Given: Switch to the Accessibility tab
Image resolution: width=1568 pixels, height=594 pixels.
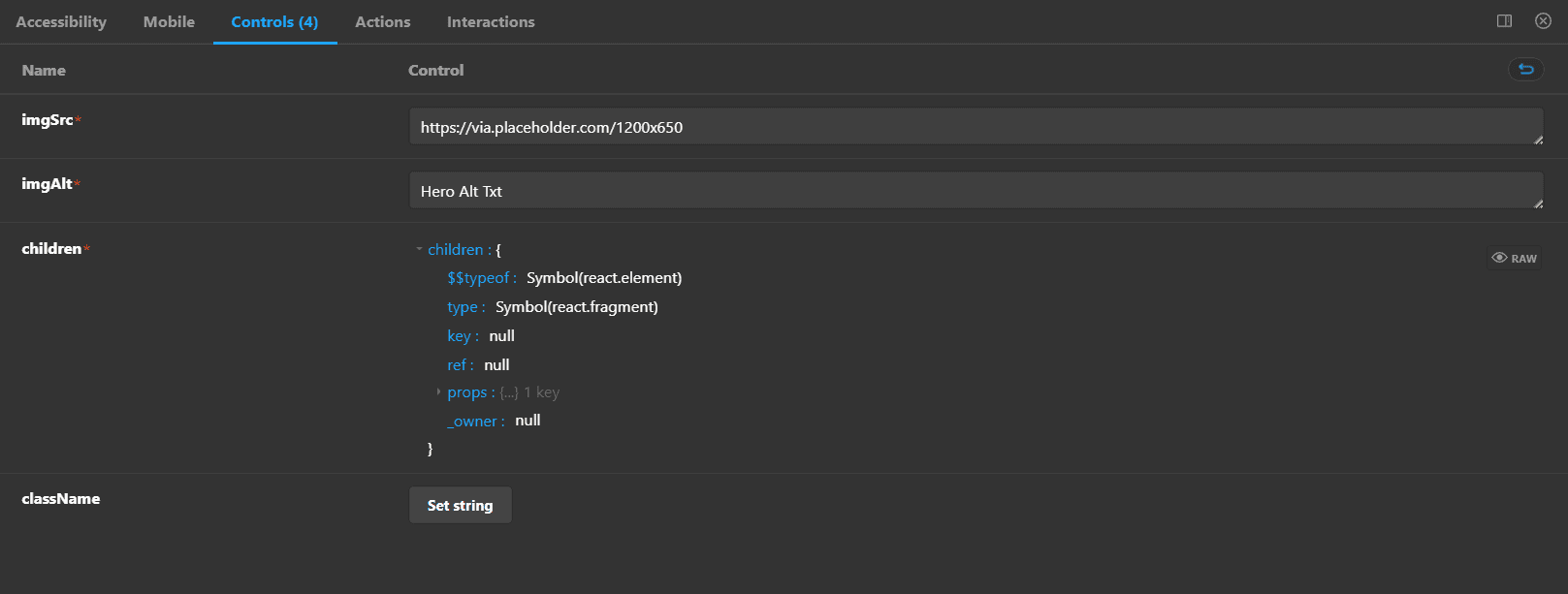Looking at the screenshot, I should click(x=61, y=21).
